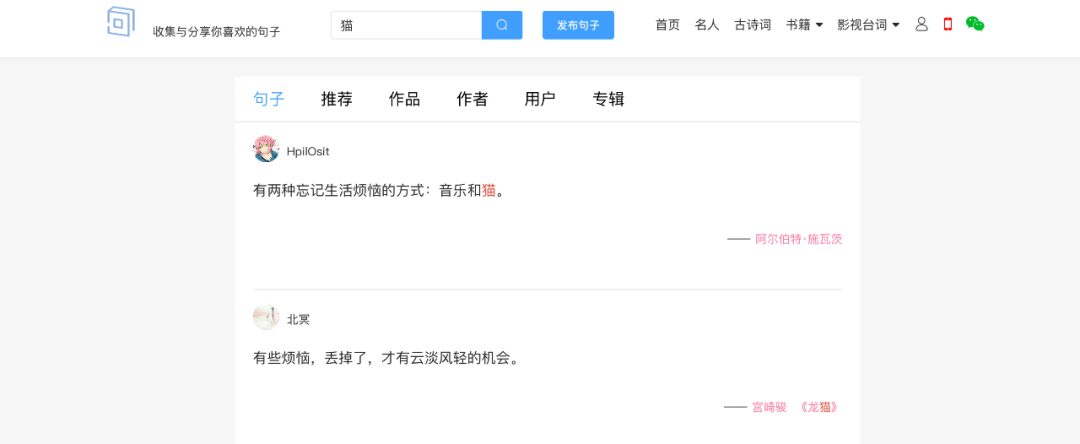Select the 句子 tab
The height and width of the screenshot is (444, 1080).
269,99
